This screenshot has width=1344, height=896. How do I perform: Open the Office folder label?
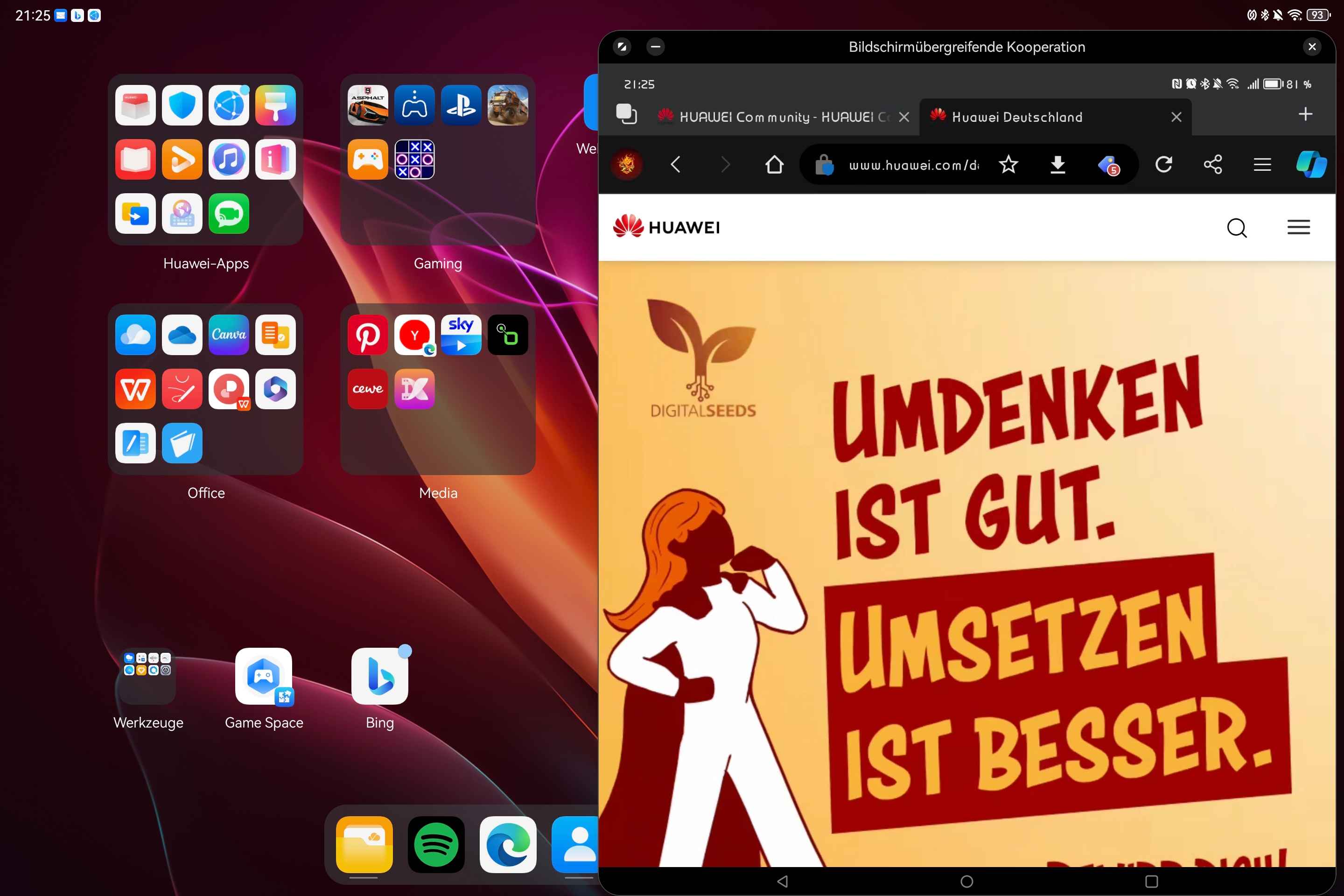click(206, 493)
